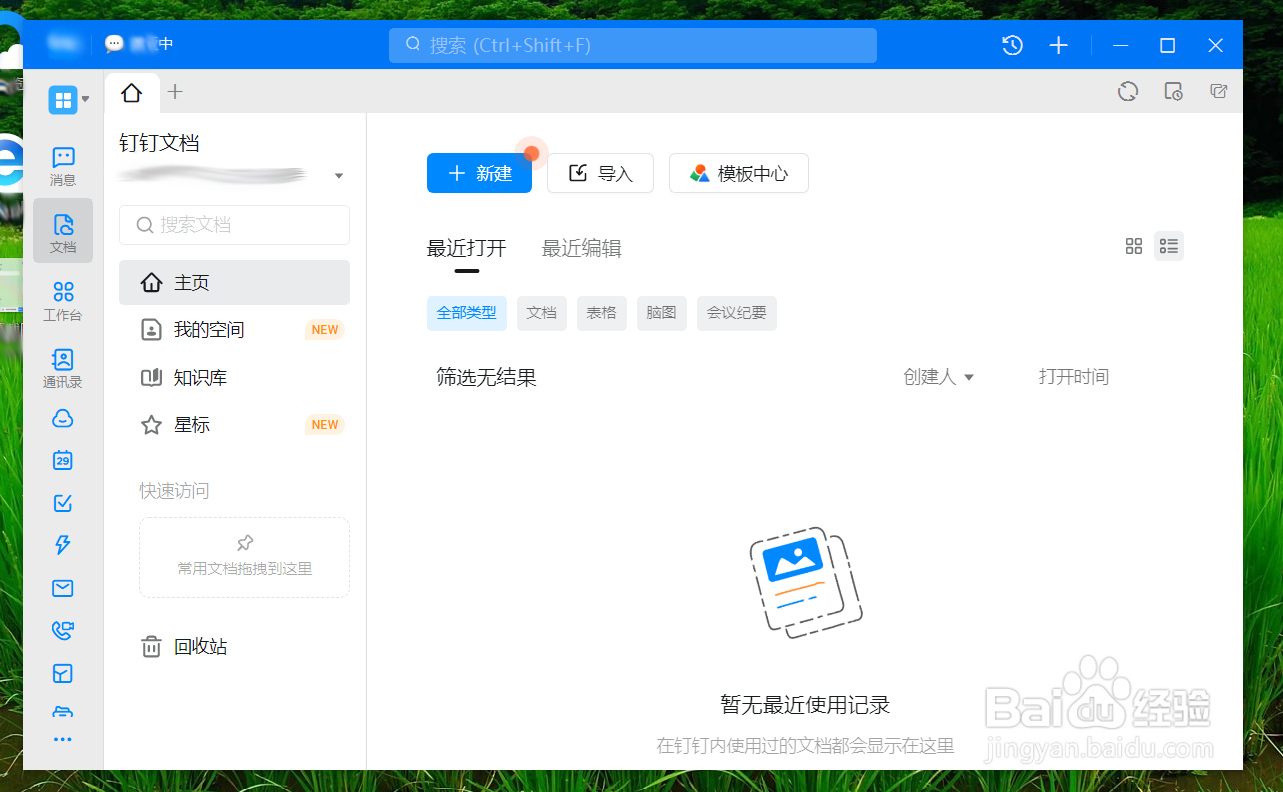Click the global search box in title bar
Viewport: 1283px width, 792px height.
pos(633,45)
